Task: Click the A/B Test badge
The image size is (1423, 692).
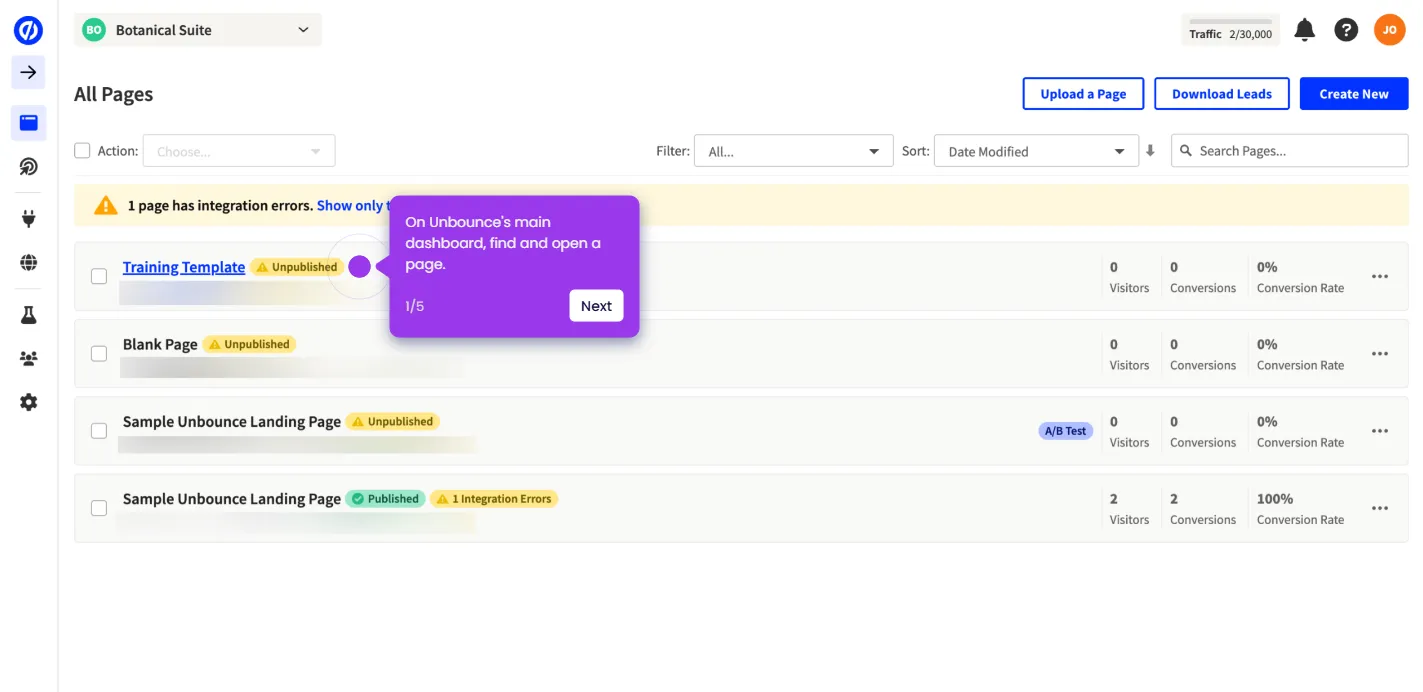Action: pos(1066,431)
